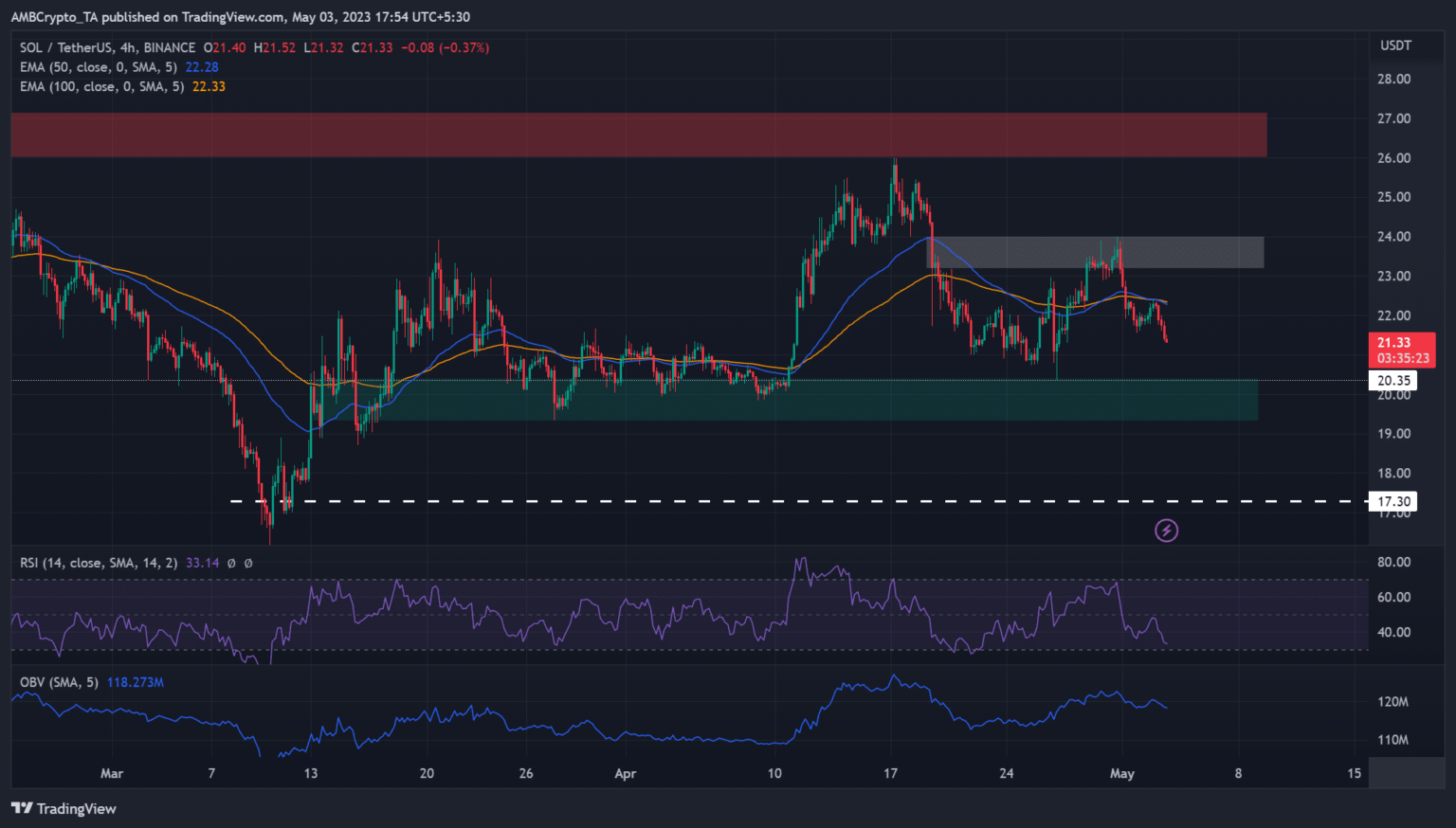Click the red 21.33 current price label
Image resolution: width=1456 pixels, height=828 pixels.
click(1401, 350)
